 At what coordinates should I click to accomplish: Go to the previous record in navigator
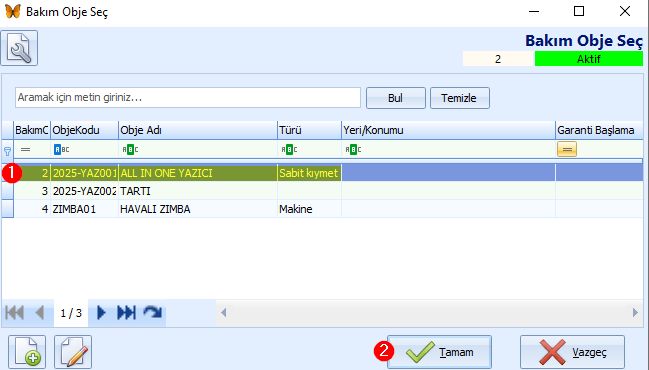(x=40, y=312)
